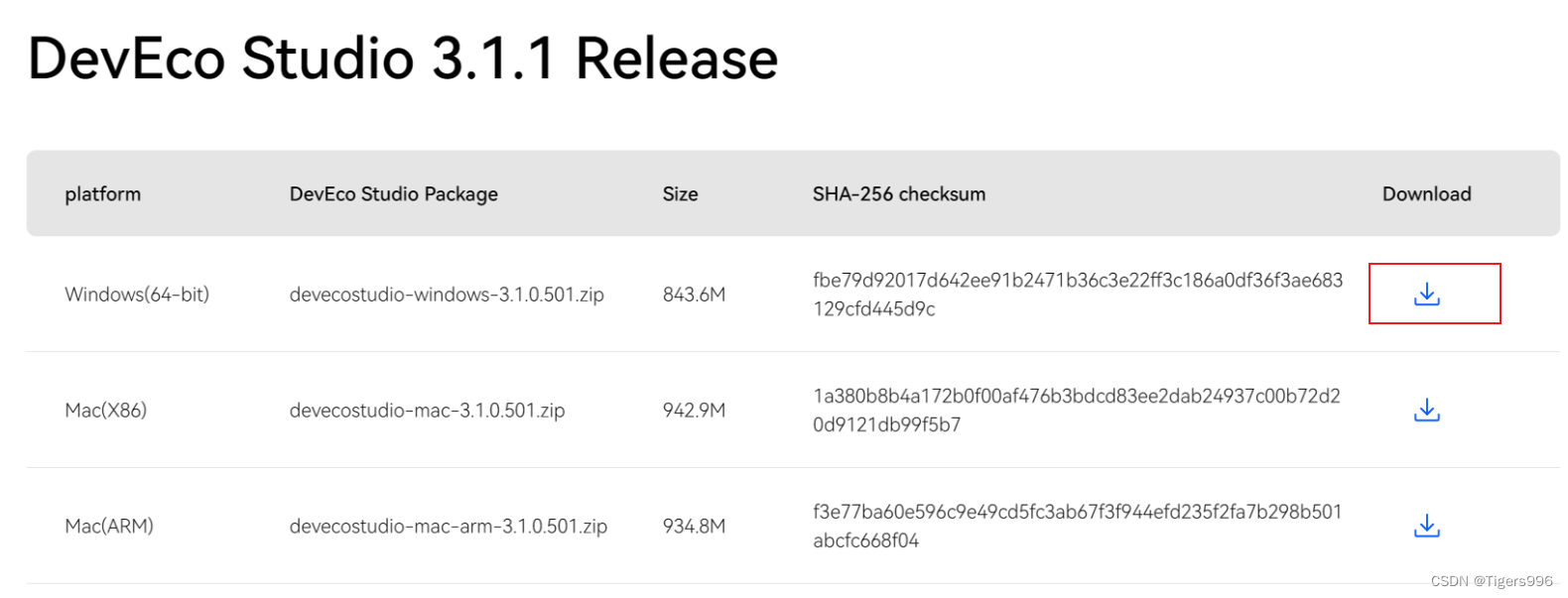Click devecostudio-mac-arm-3.1.0.501.zip package name
The width and height of the screenshot is (1568, 598).
[448, 527]
